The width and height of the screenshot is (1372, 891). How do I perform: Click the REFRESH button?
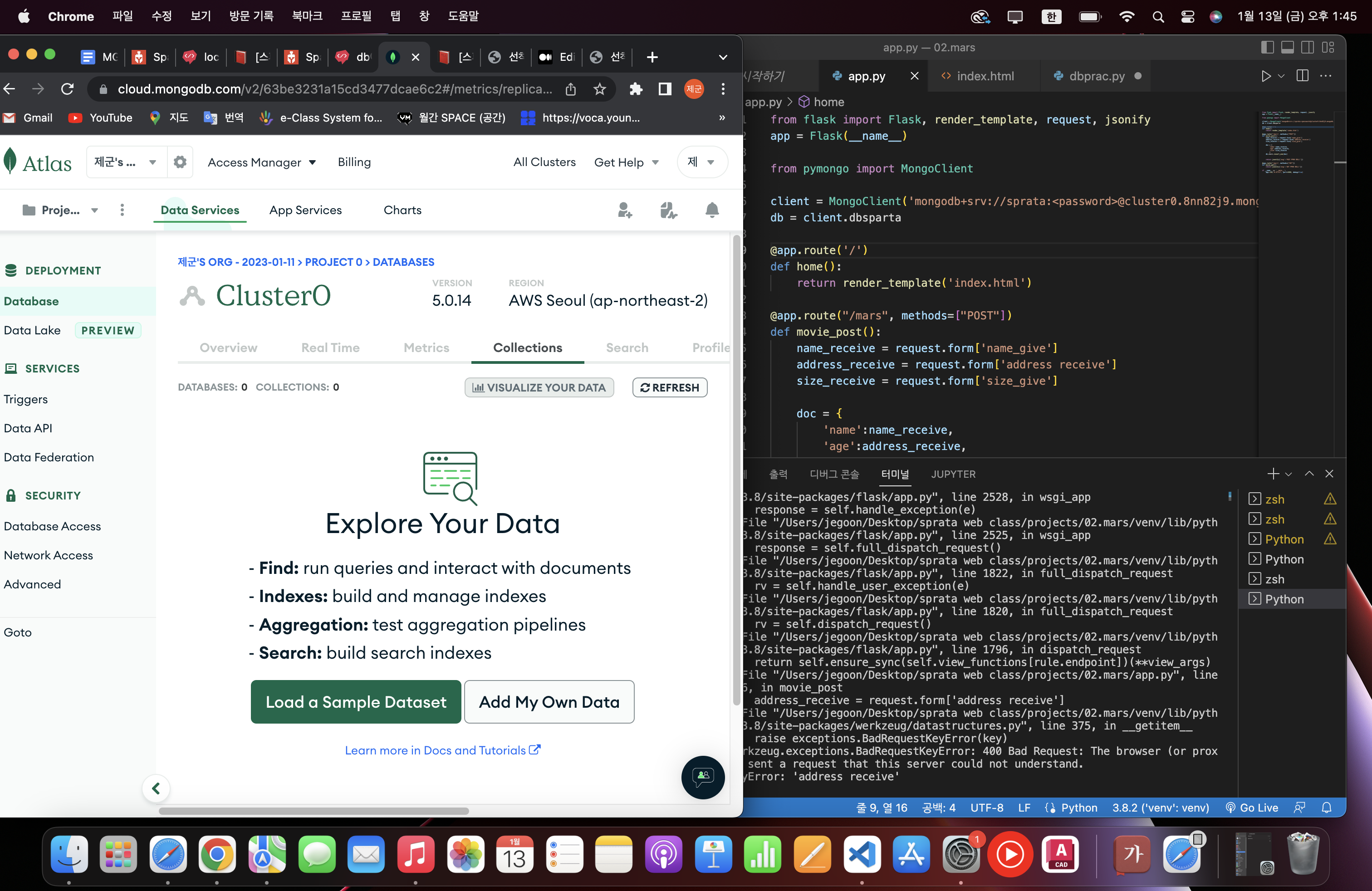pos(670,387)
